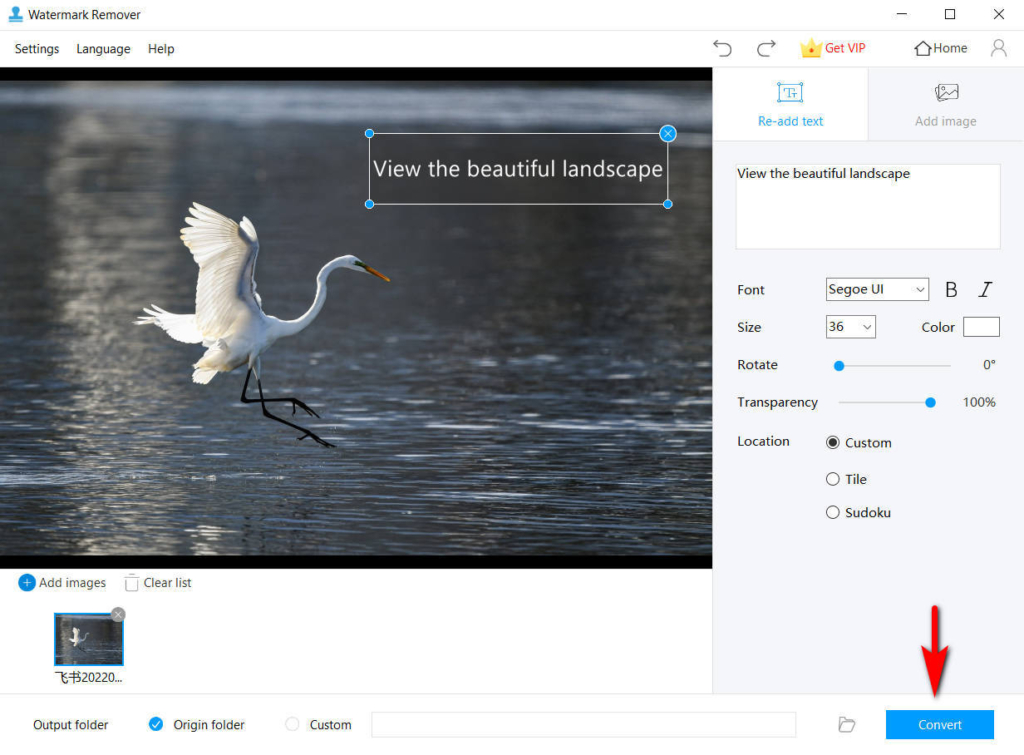Viewport: 1024px width, 755px height.
Task: Select the Tile location option
Action: pos(833,479)
